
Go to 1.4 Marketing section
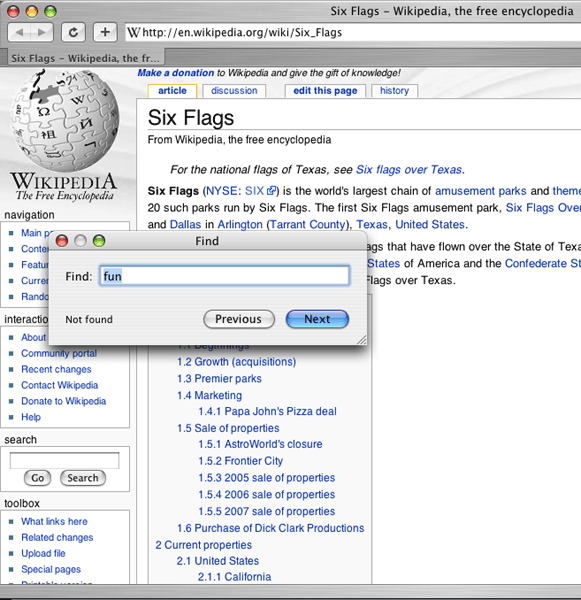click(x=209, y=395)
